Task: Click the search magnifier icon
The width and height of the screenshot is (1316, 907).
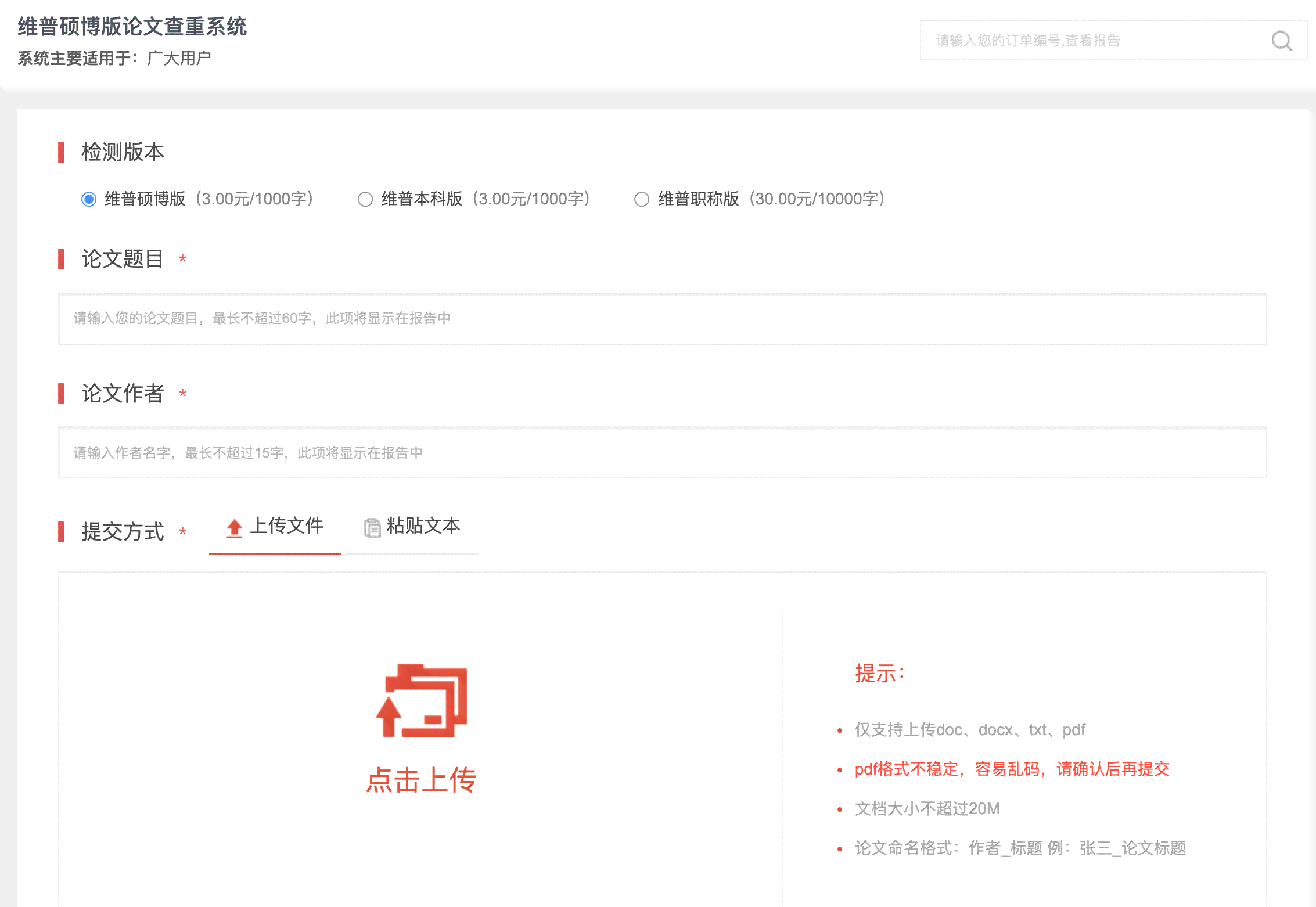Action: point(1281,41)
